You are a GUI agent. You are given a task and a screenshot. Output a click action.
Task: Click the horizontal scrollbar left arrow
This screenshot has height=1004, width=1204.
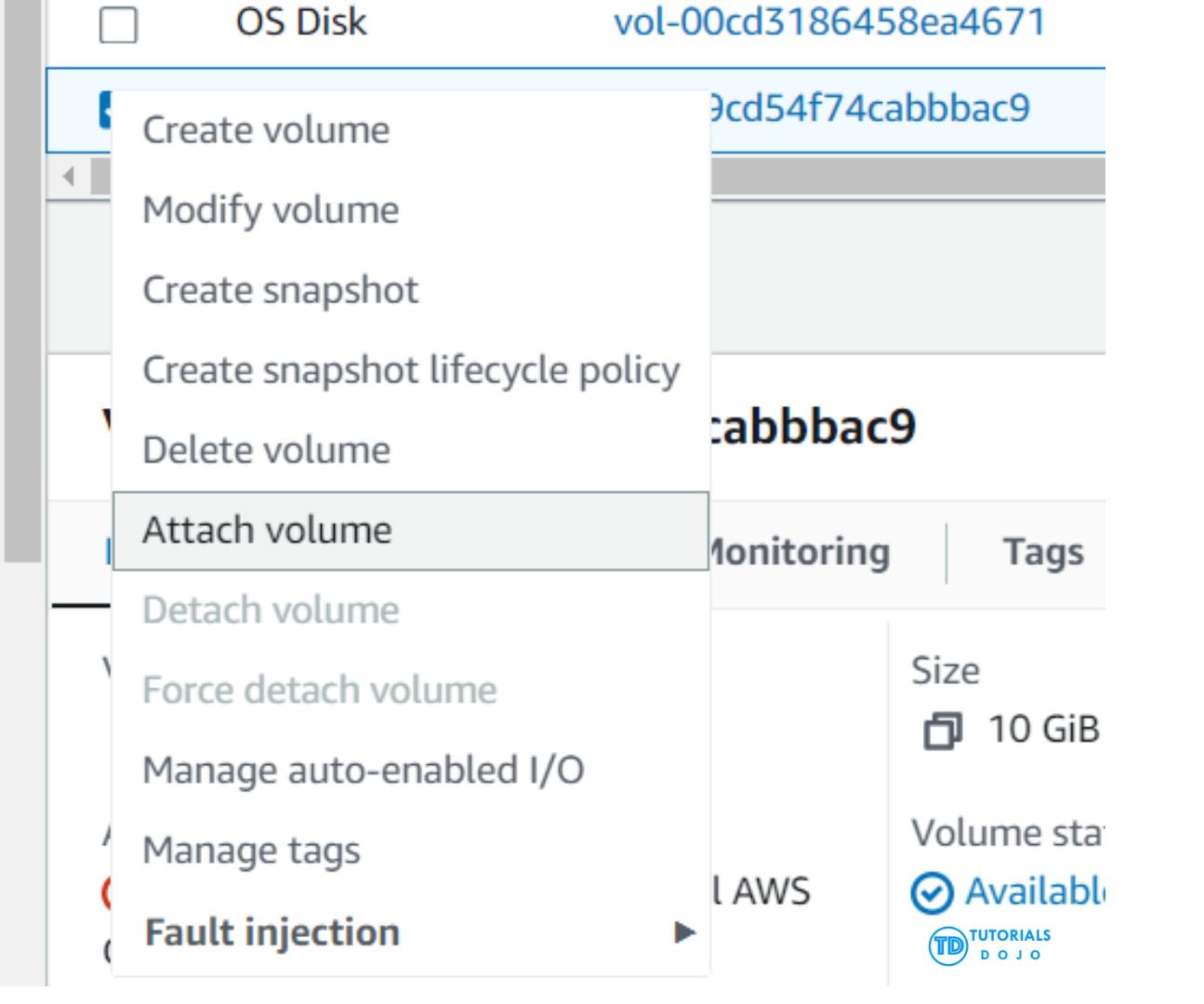pos(69,176)
